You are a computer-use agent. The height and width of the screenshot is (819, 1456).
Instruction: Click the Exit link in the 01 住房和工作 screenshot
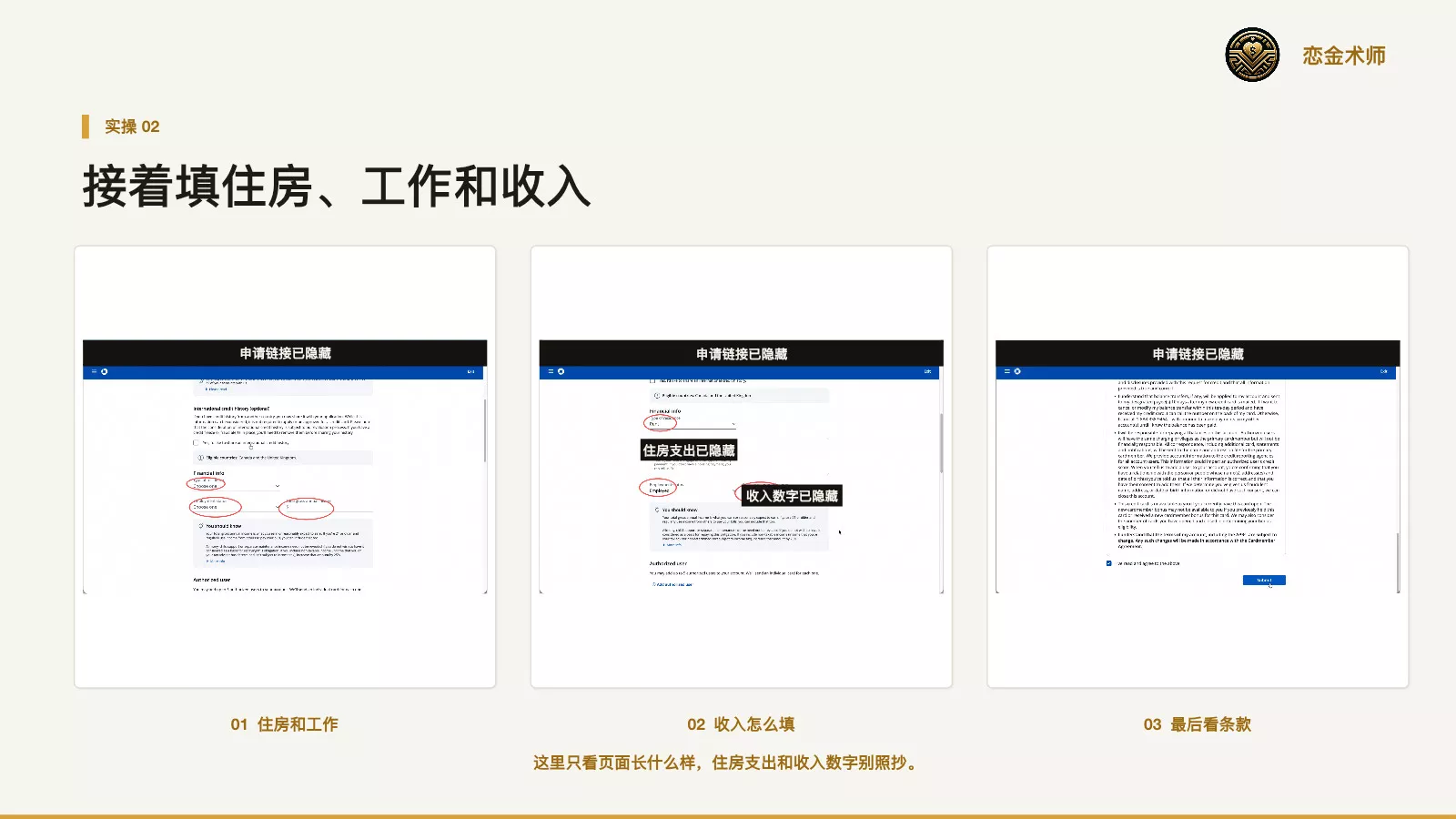pyautogui.click(x=470, y=371)
